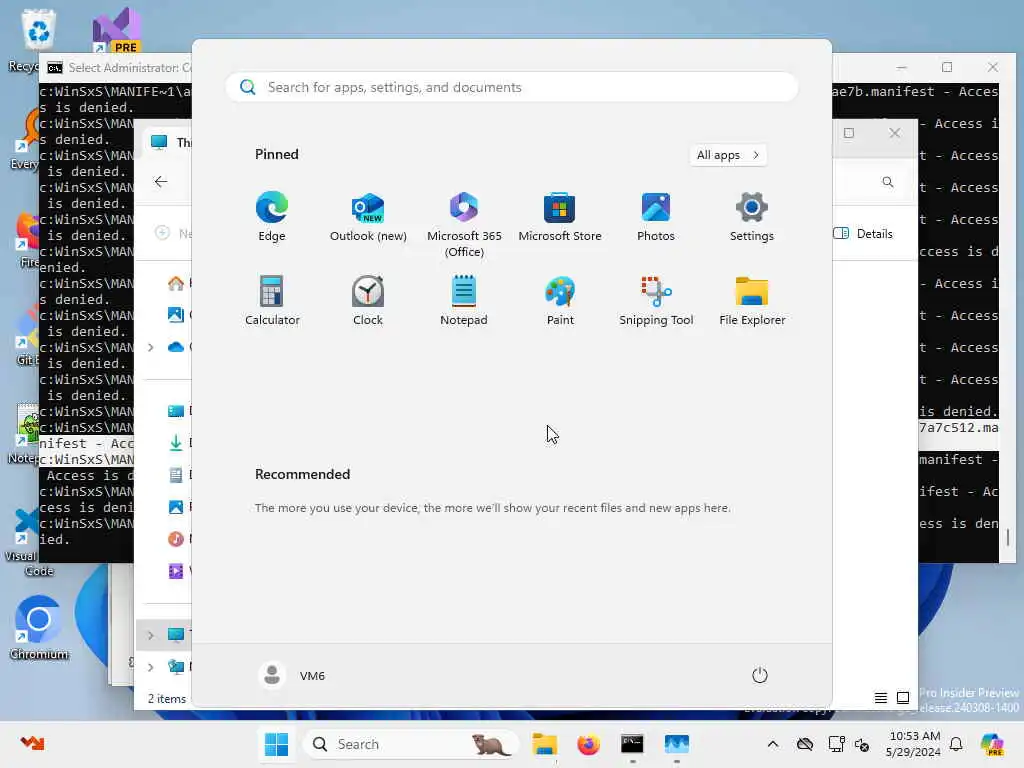The height and width of the screenshot is (768, 1024).
Task: Click the Windows Start button on taskbar
Action: pos(276,744)
